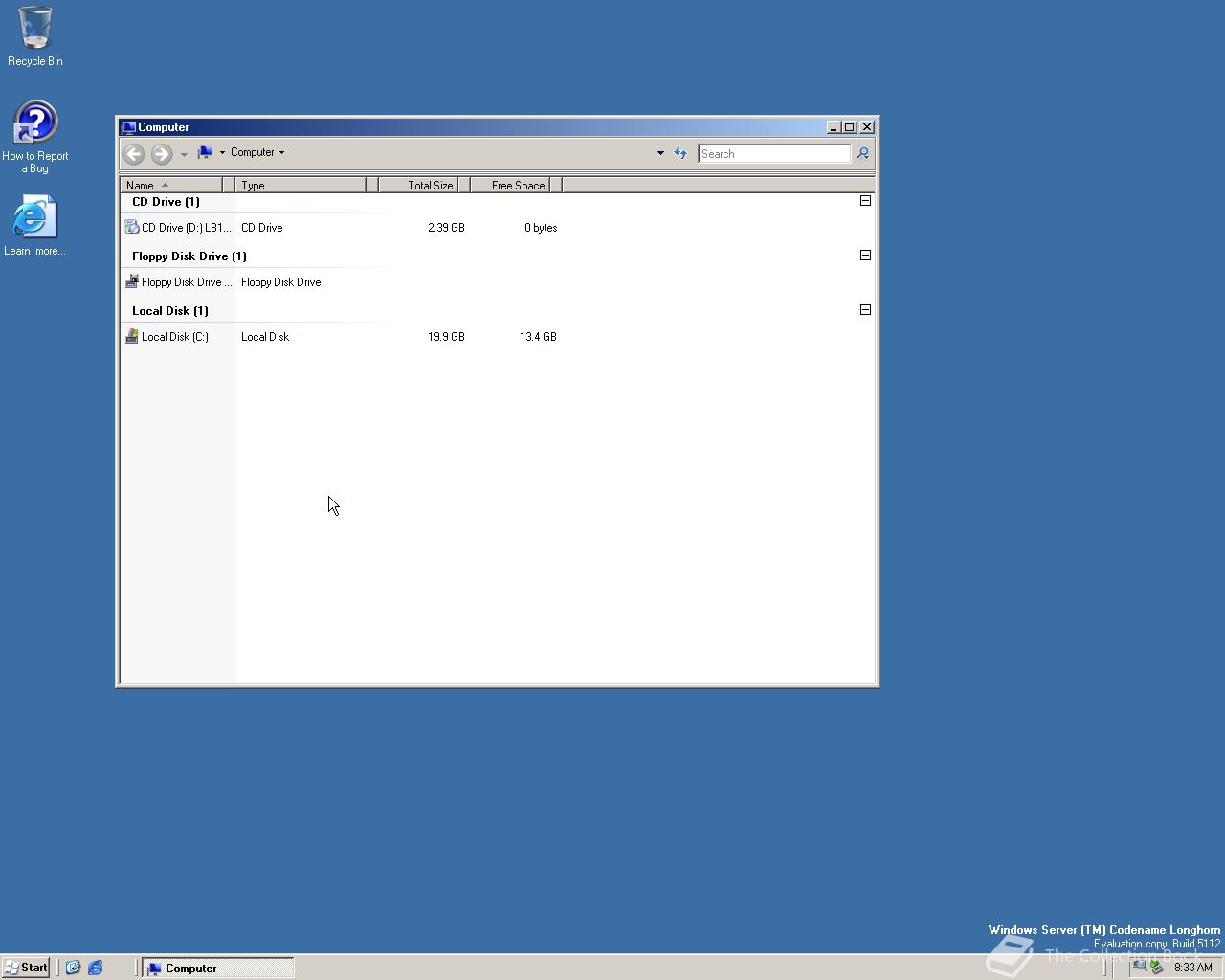Screen dimensions: 1225x980
Task: Select the Local Disk (C:) item name
Action: click(x=175, y=337)
